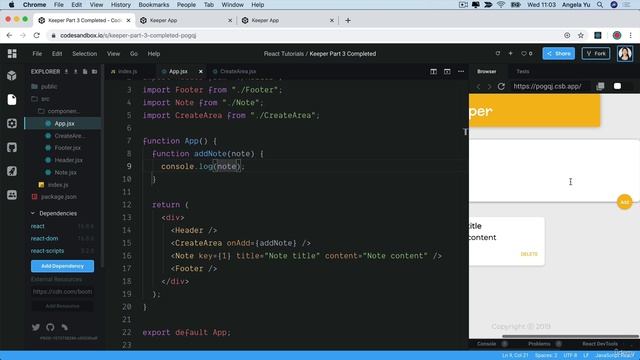The height and width of the screenshot is (360, 640).
Task: Open the CodeSandbox dashboard logo icon
Action: click(12, 53)
